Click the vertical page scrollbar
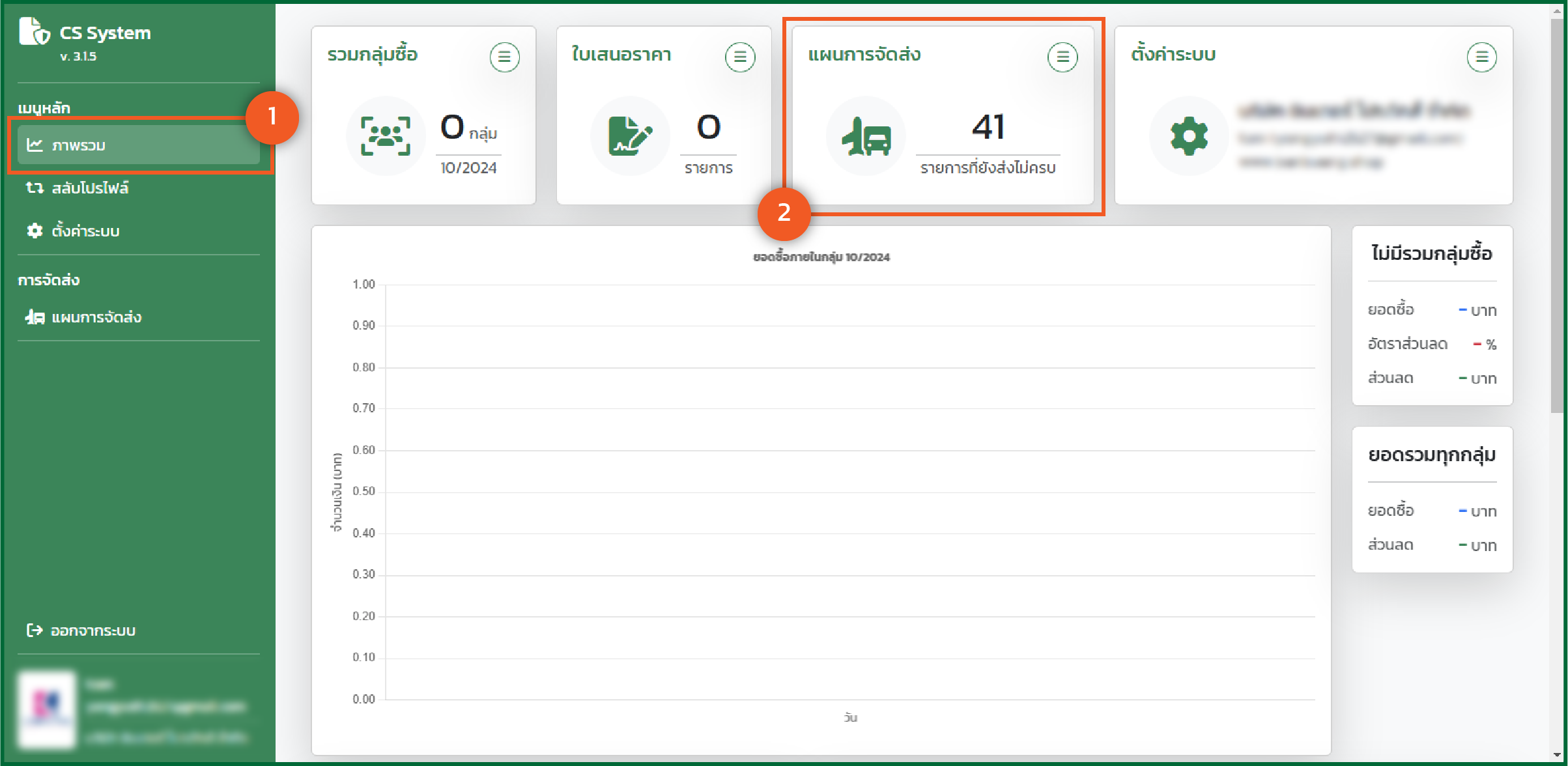 1557,215
